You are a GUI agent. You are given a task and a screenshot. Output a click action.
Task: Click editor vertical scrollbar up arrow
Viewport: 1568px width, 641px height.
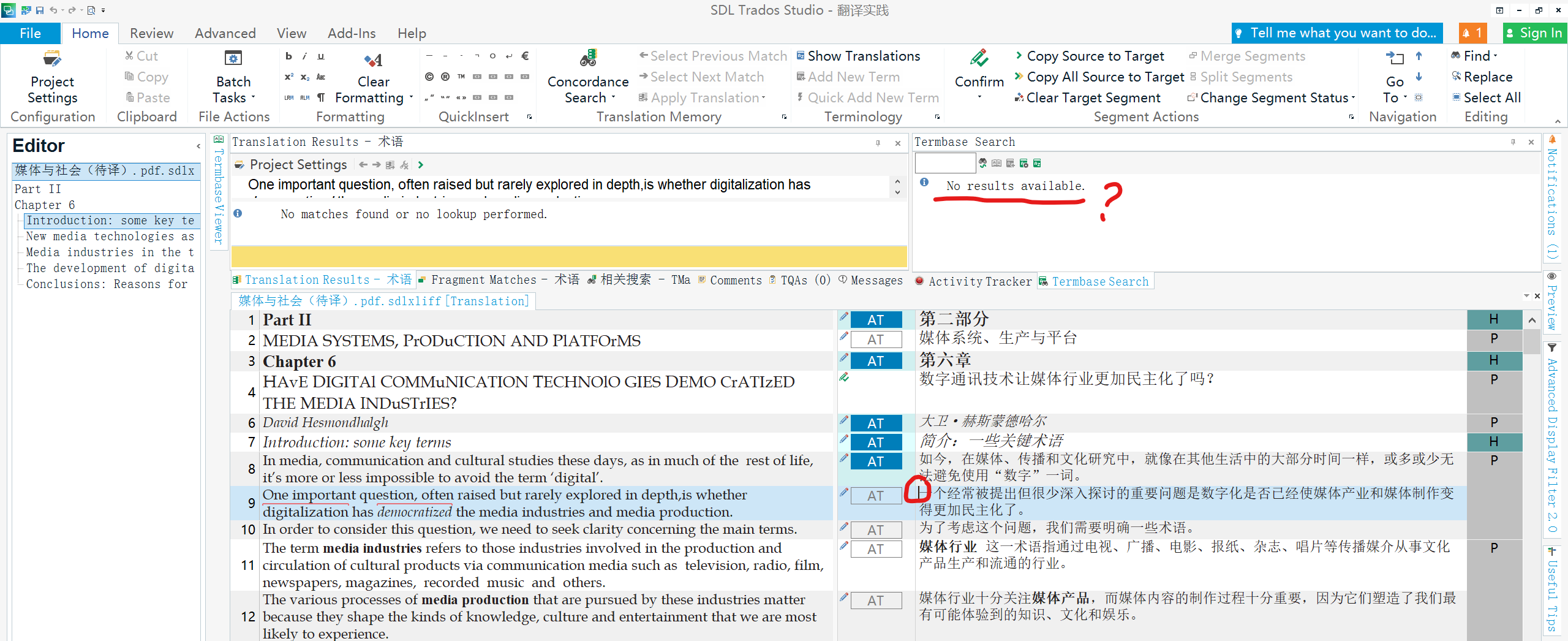[1531, 320]
